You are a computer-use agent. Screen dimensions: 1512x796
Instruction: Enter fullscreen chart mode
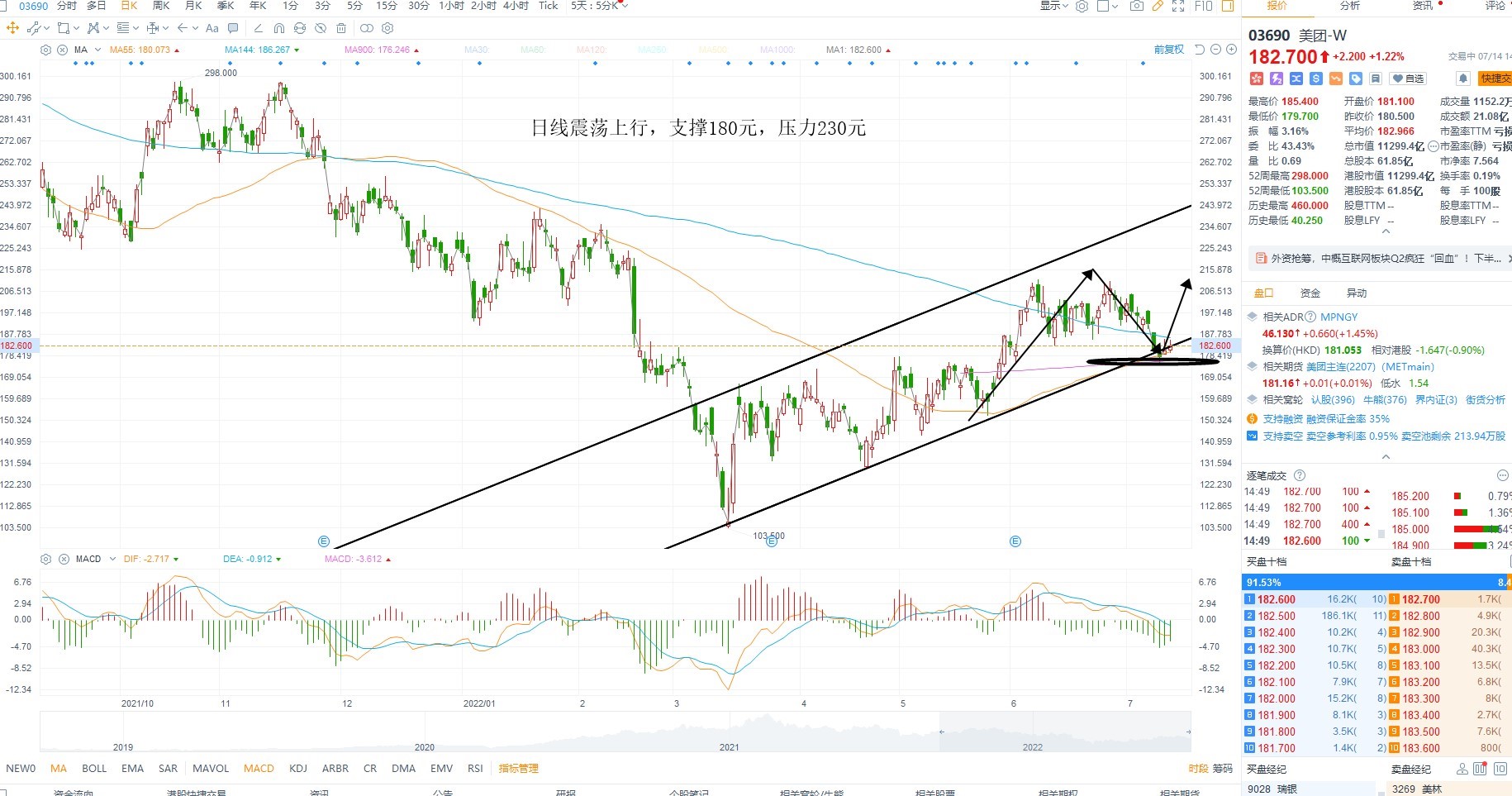[x=1178, y=6]
